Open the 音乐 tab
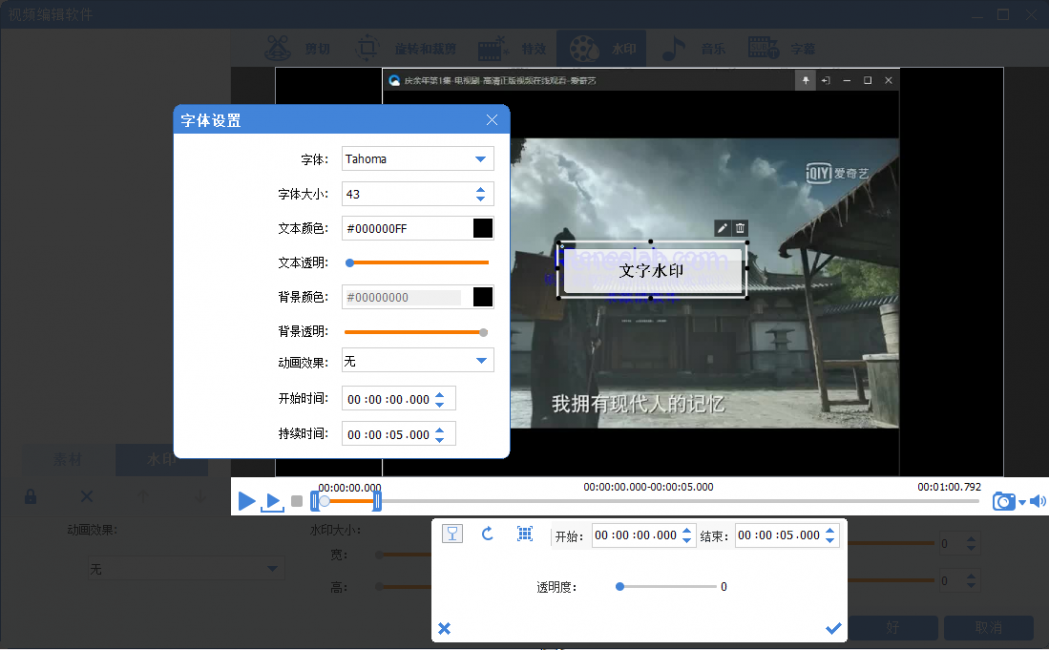Screen dimensions: 1049x650 [693, 48]
